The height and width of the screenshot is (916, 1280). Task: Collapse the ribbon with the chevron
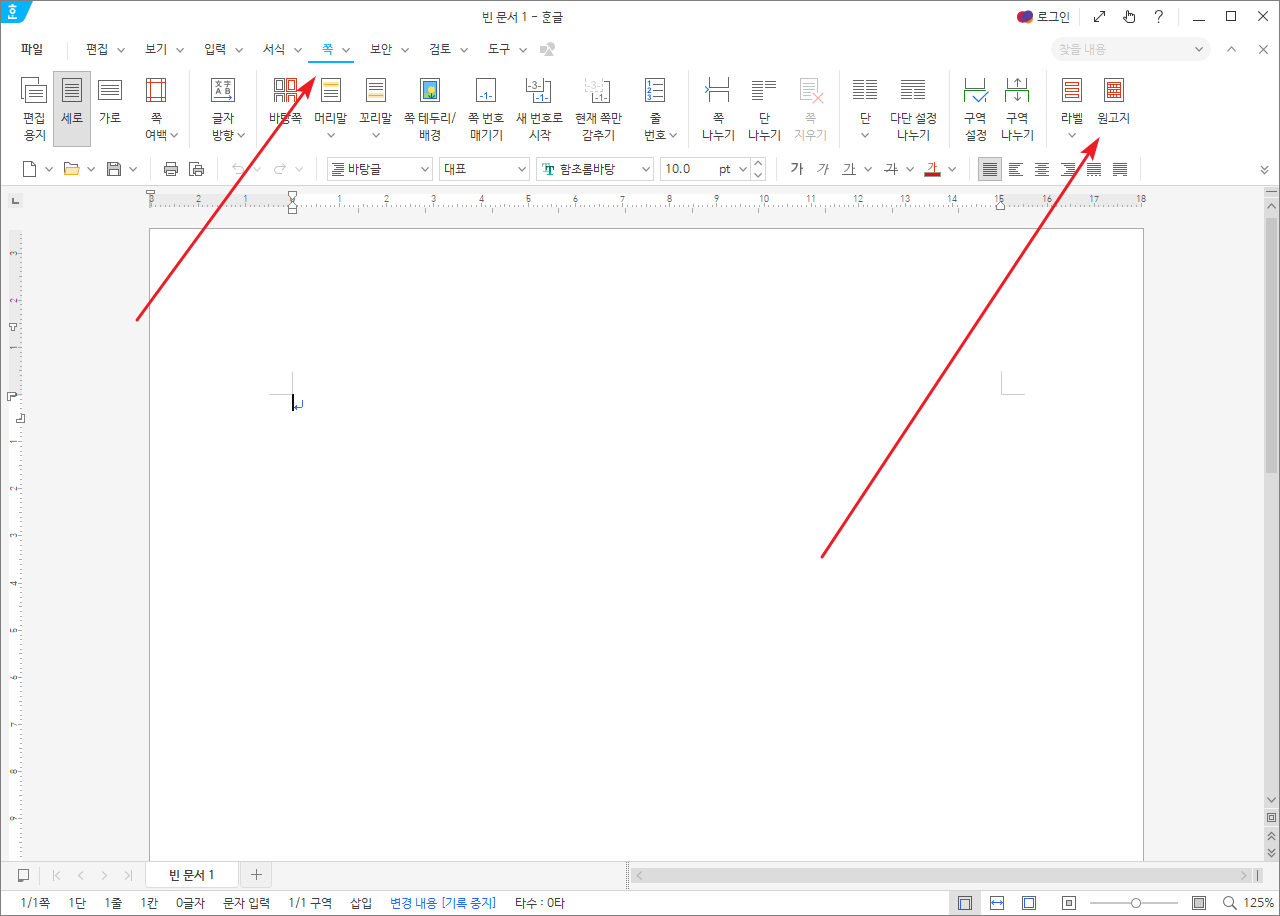[1231, 49]
